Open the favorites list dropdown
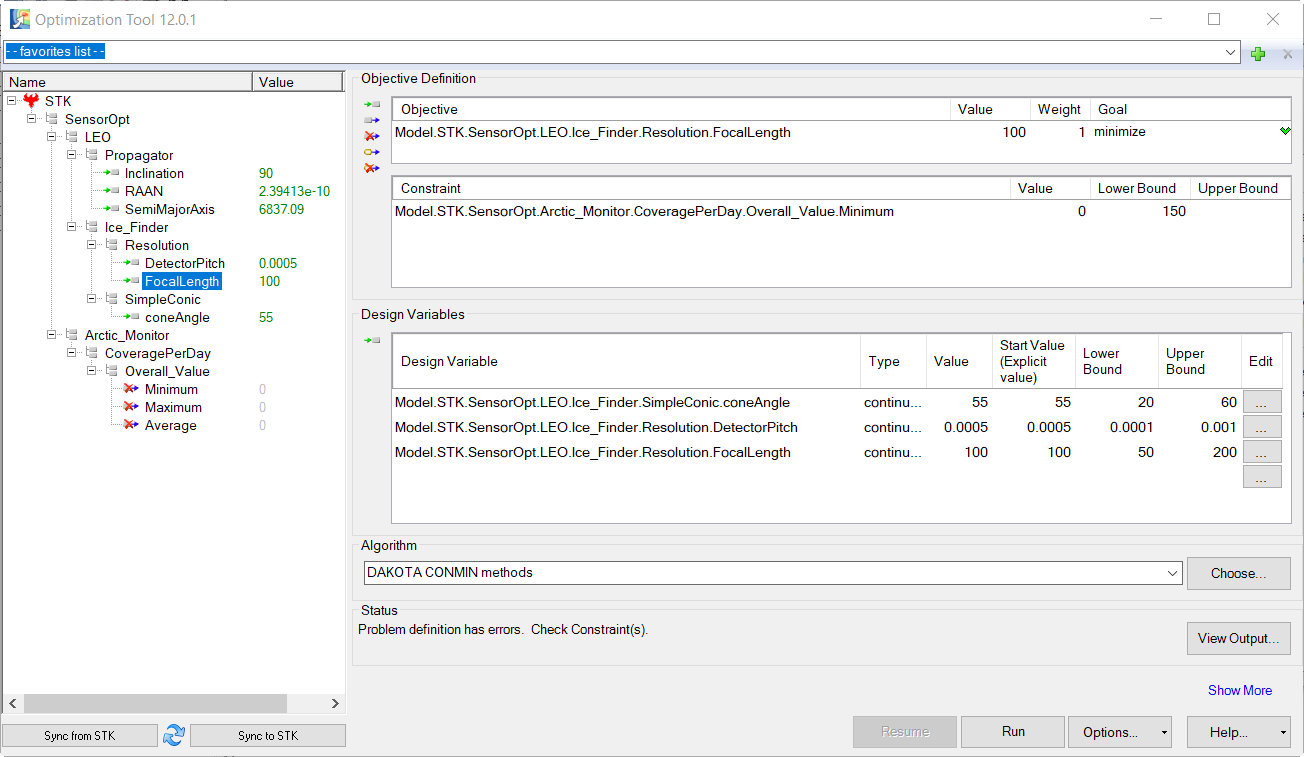The height and width of the screenshot is (757, 1304). tap(1230, 52)
